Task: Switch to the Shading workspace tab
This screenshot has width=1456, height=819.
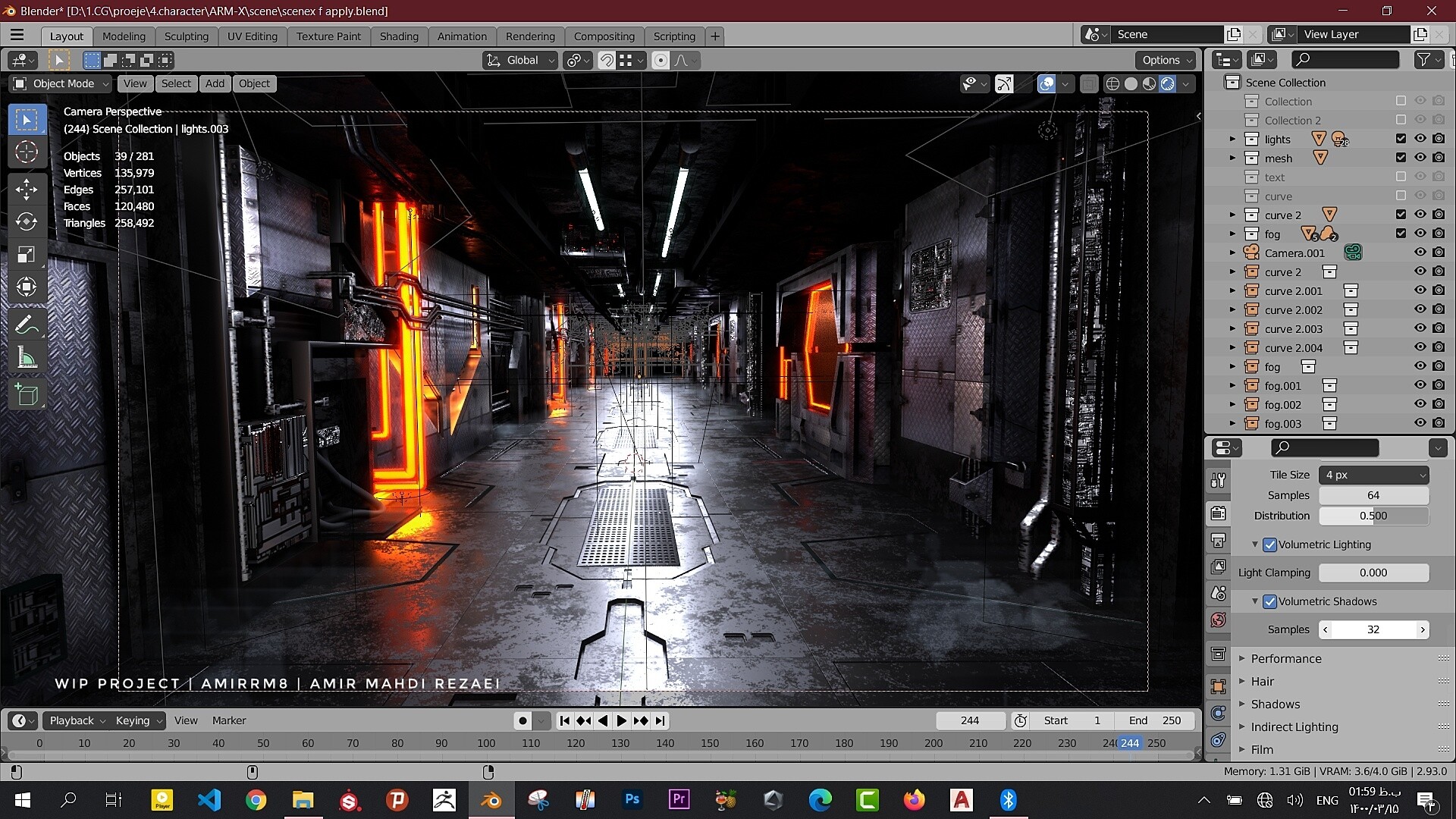Action: (398, 36)
